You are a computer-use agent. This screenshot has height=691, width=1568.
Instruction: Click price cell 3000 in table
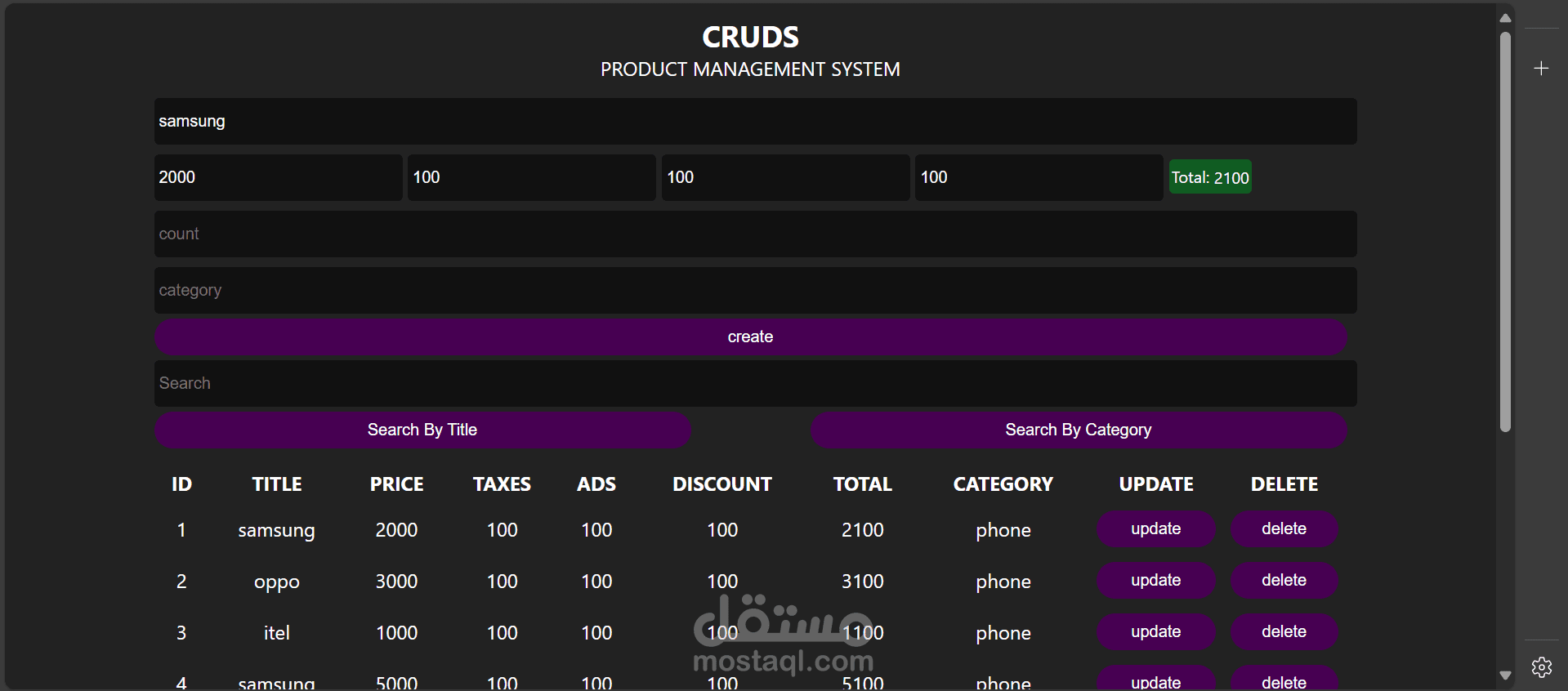(396, 582)
